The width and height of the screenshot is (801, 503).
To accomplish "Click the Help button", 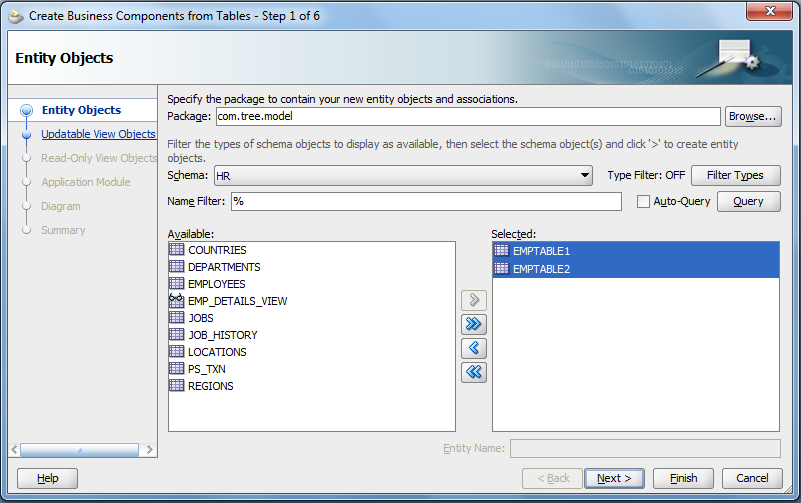I will 48,478.
